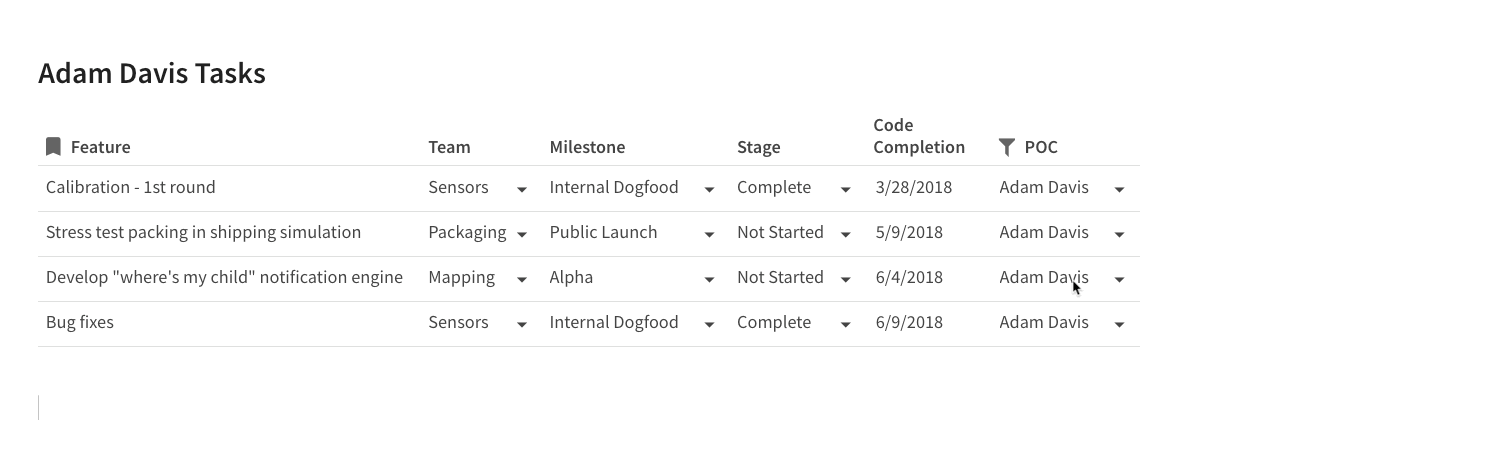This screenshot has width=1498, height=472.
Task: Open Packaging team dropdown arrow
Action: click(x=522, y=234)
